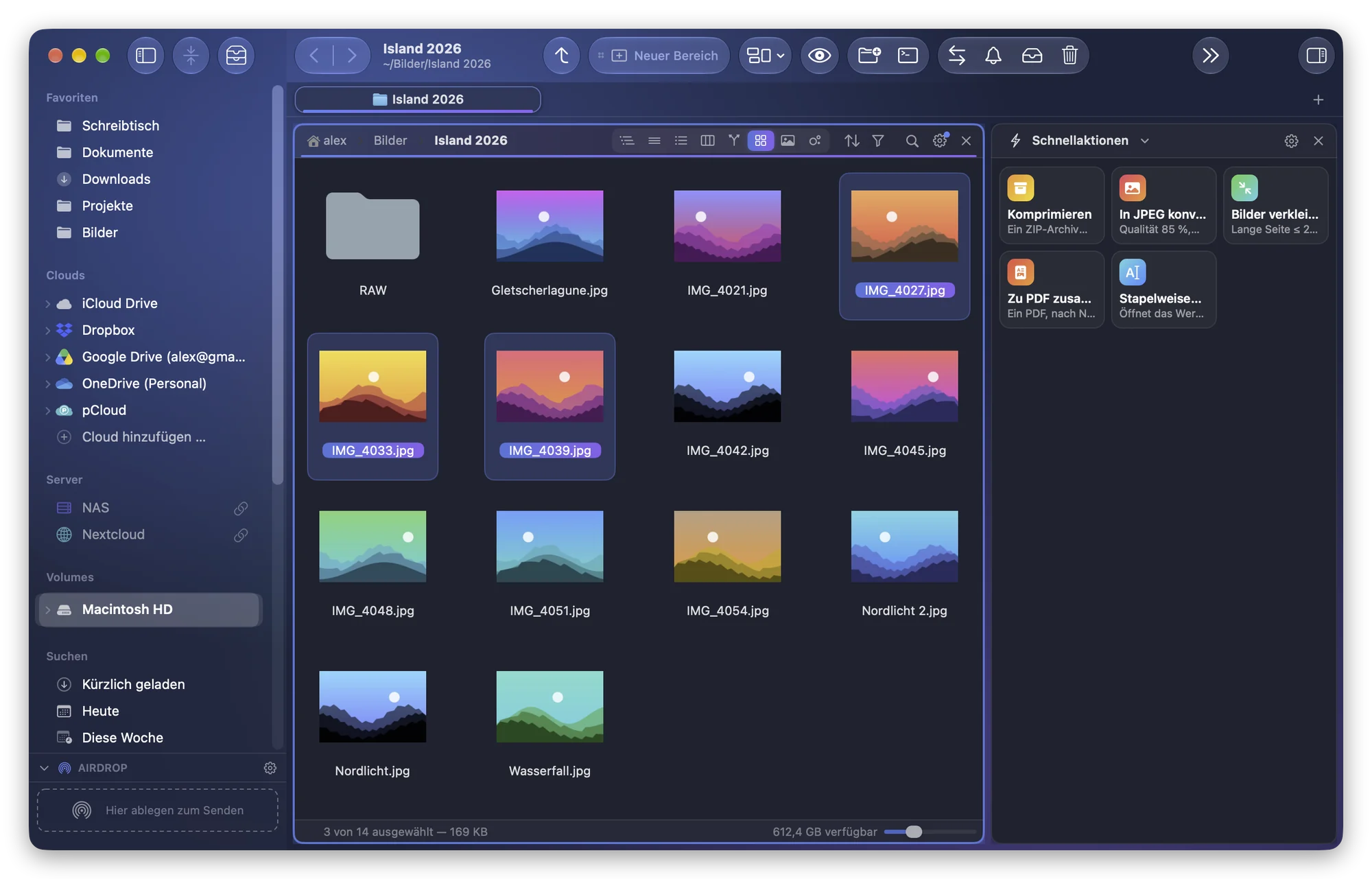Toggle the left sidebar icon
This screenshot has width=1372, height=879.
point(145,56)
